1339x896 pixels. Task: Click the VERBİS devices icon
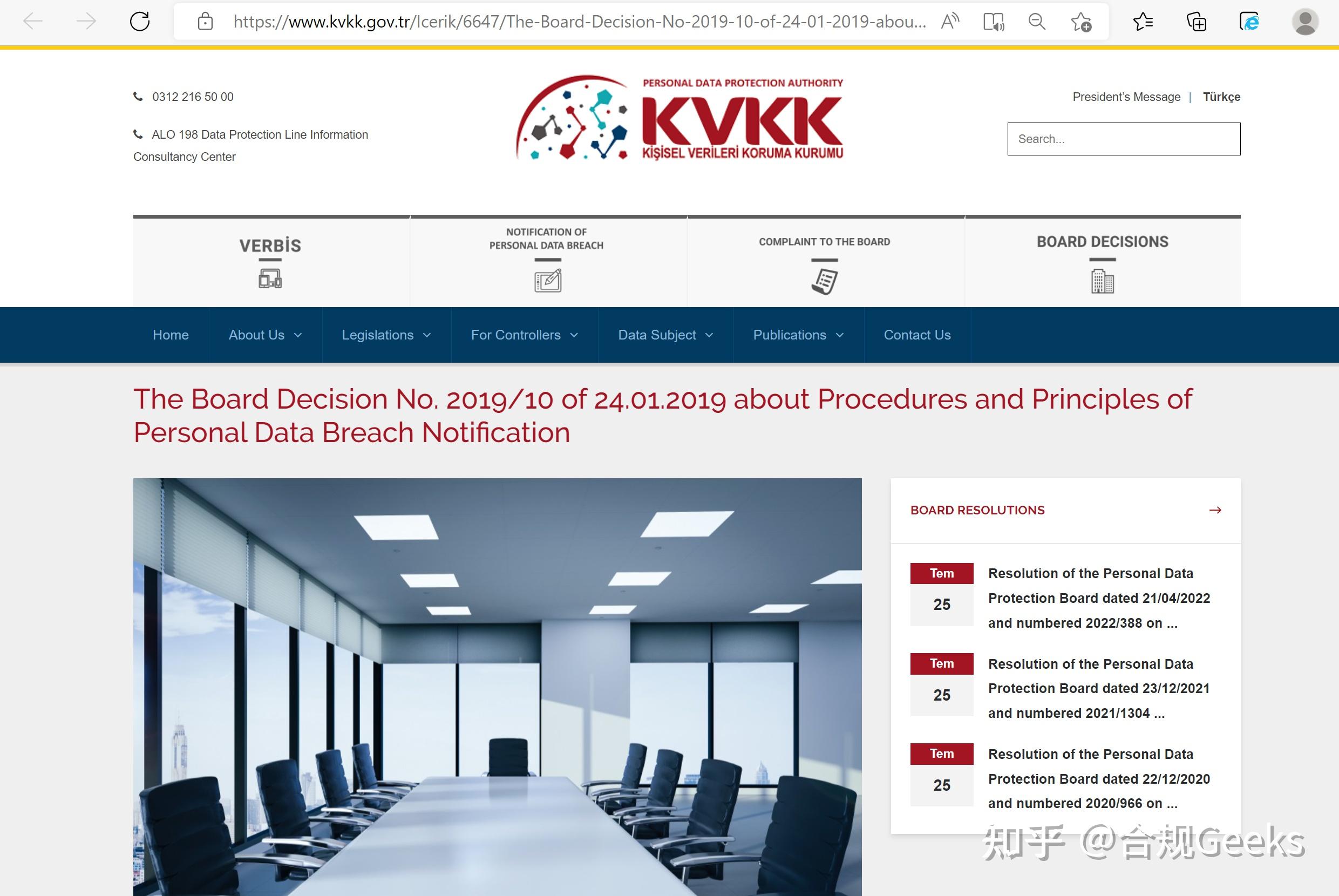tap(270, 280)
